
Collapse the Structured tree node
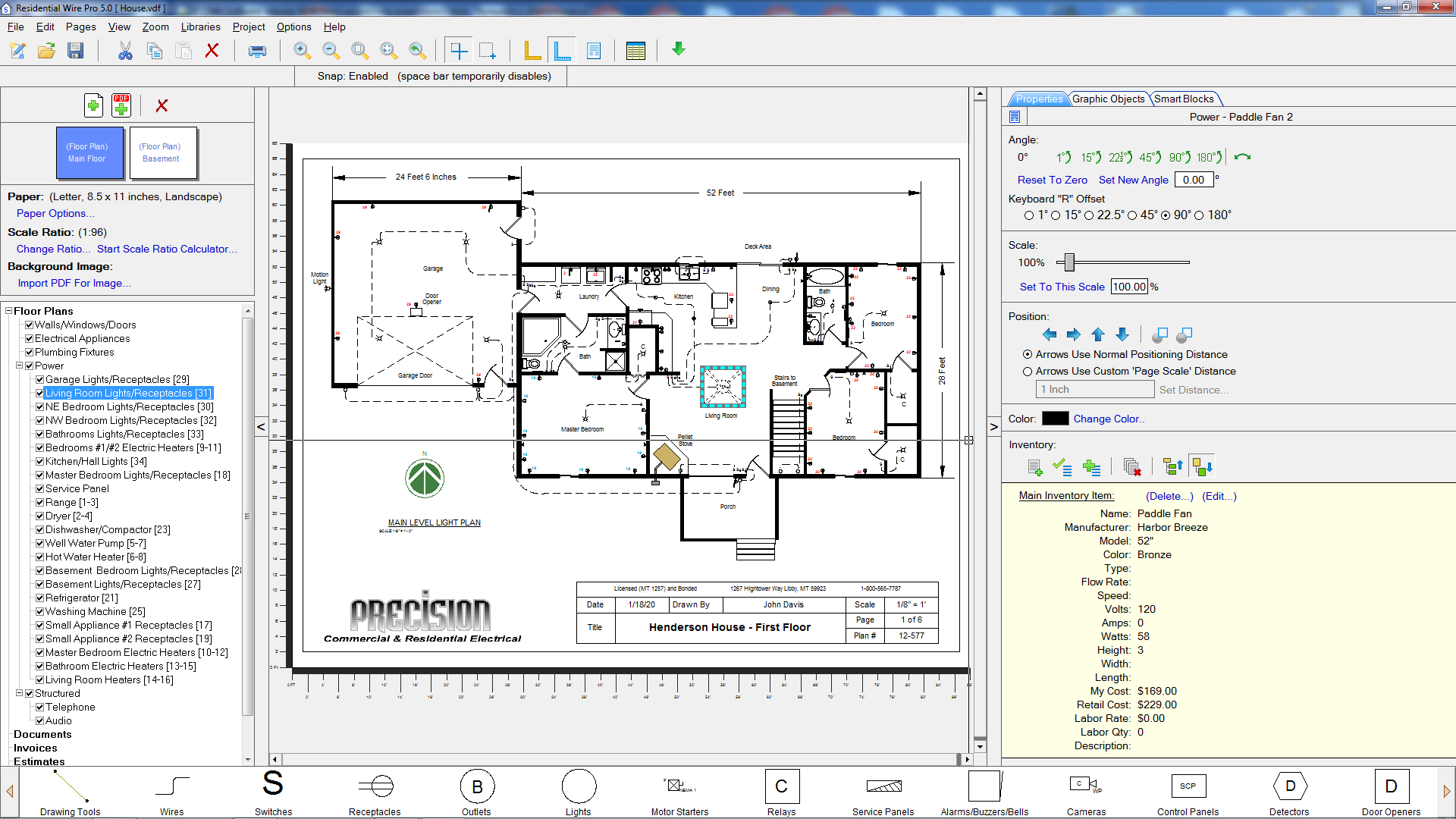click(x=20, y=693)
